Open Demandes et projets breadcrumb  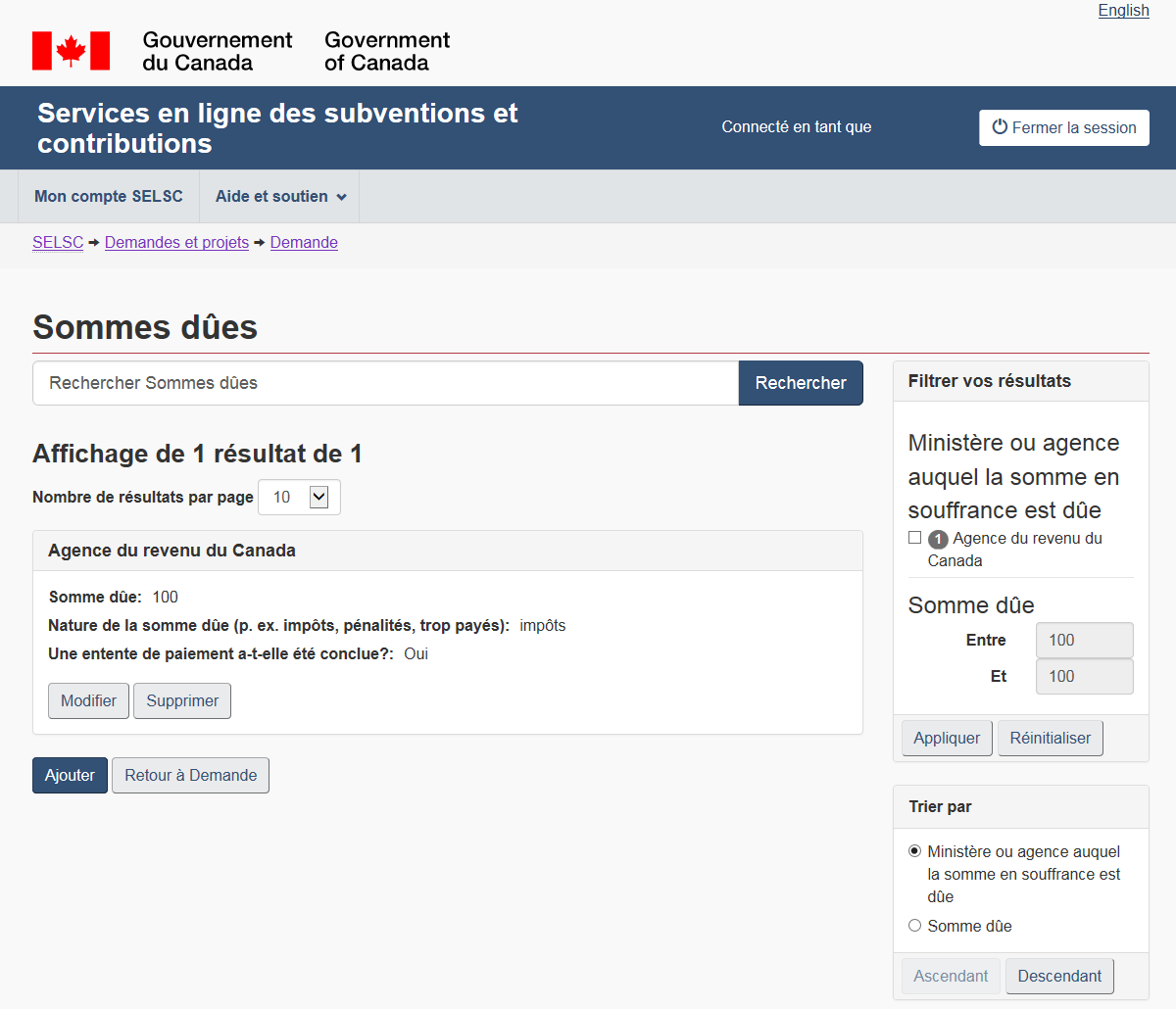click(176, 242)
